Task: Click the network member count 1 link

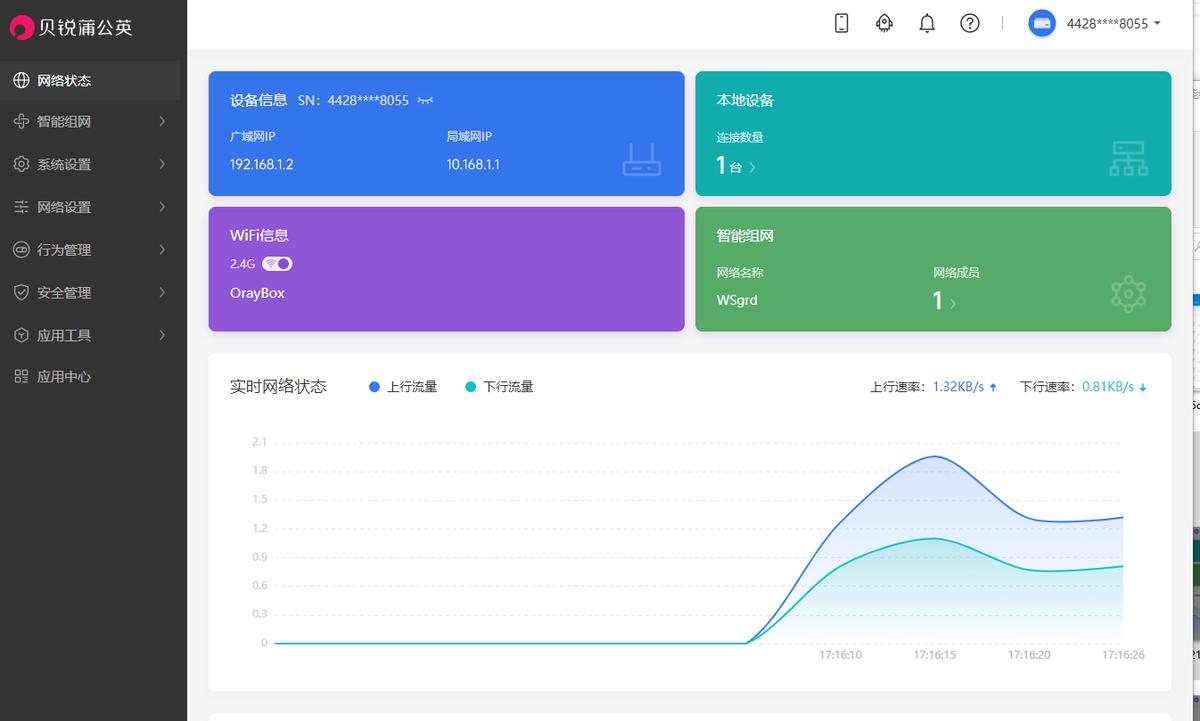Action: 940,300
